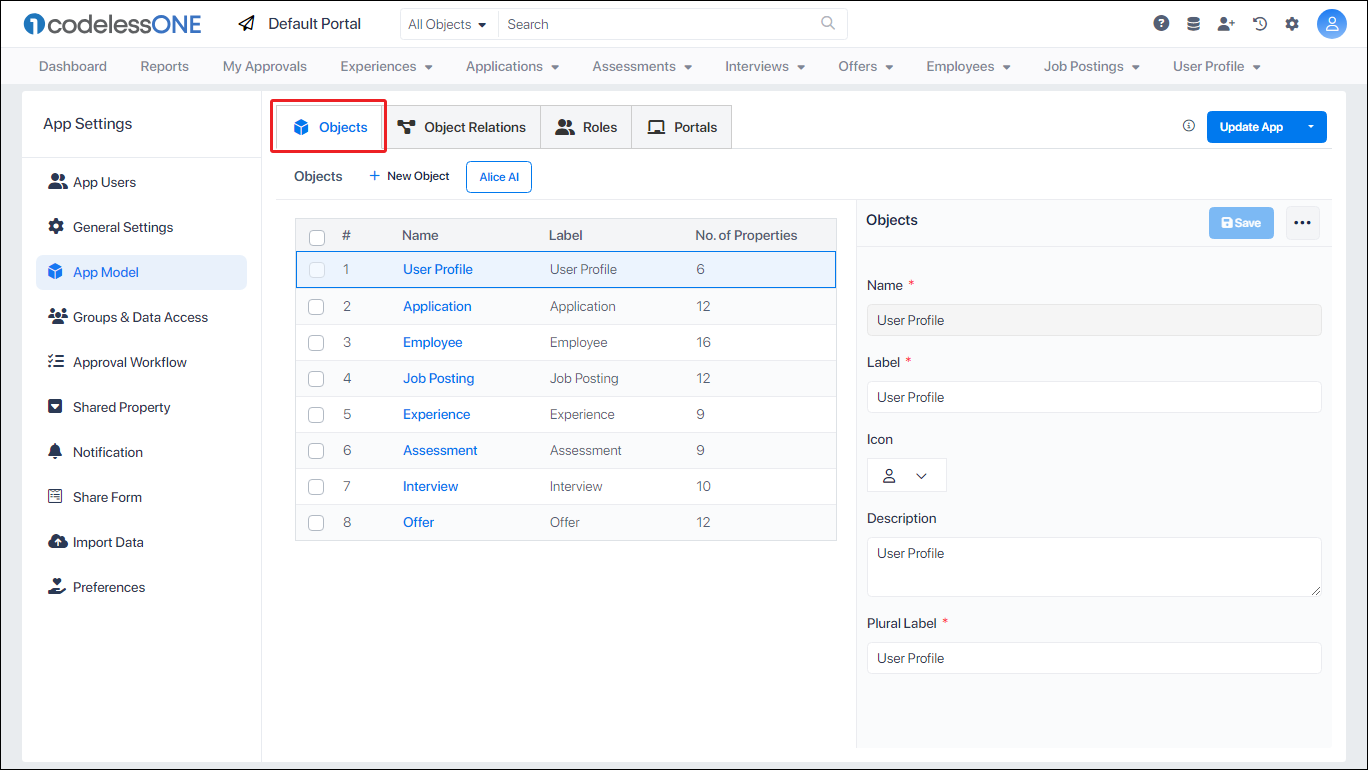Open the help question mark icon
The image size is (1368, 770).
point(1160,22)
